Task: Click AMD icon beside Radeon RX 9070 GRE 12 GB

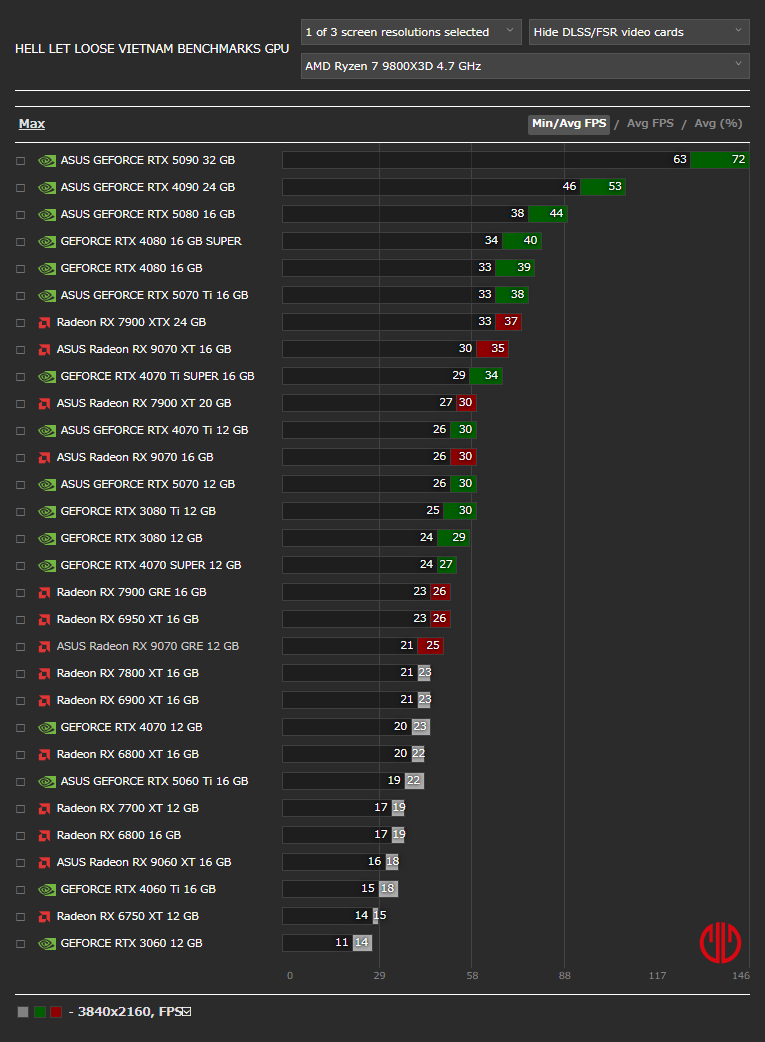Action: point(45,647)
